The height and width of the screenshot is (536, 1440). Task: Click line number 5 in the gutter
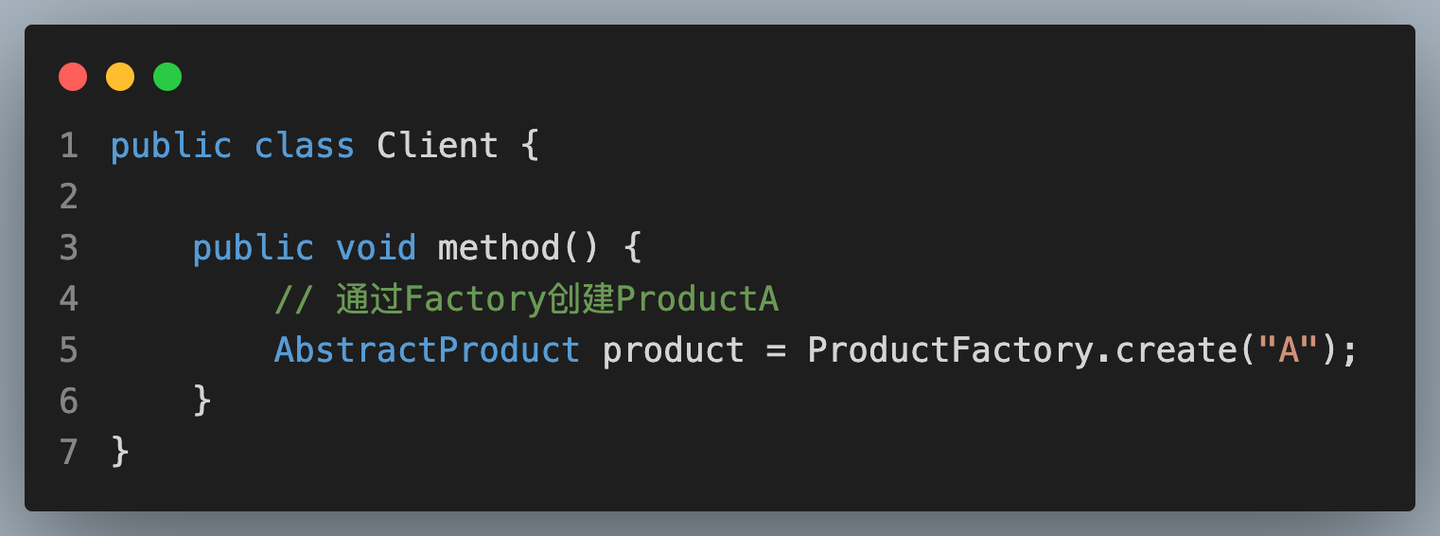click(x=68, y=350)
